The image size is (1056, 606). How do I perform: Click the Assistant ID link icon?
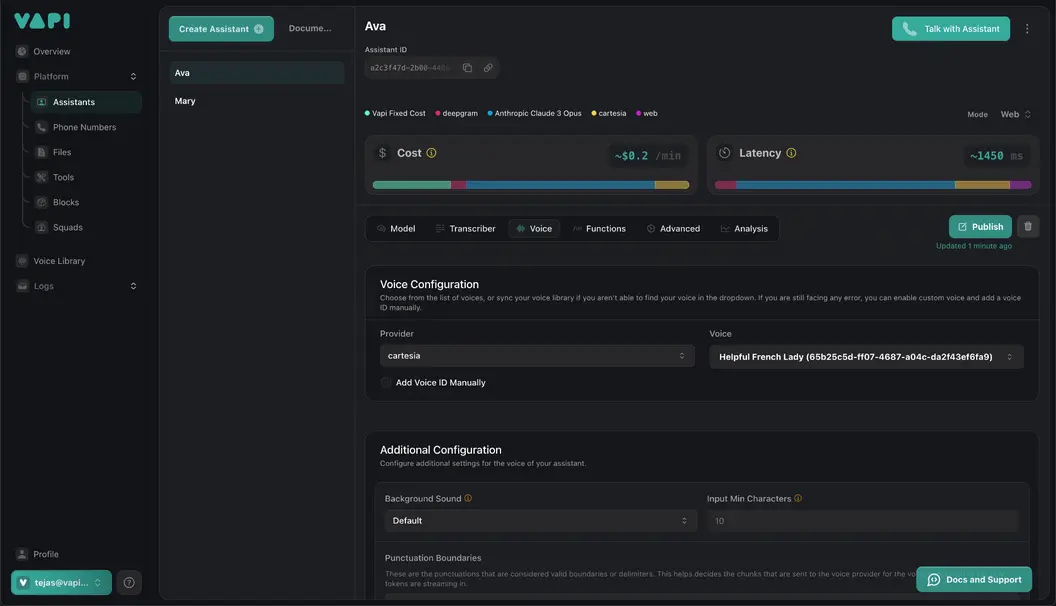pyautogui.click(x=488, y=68)
